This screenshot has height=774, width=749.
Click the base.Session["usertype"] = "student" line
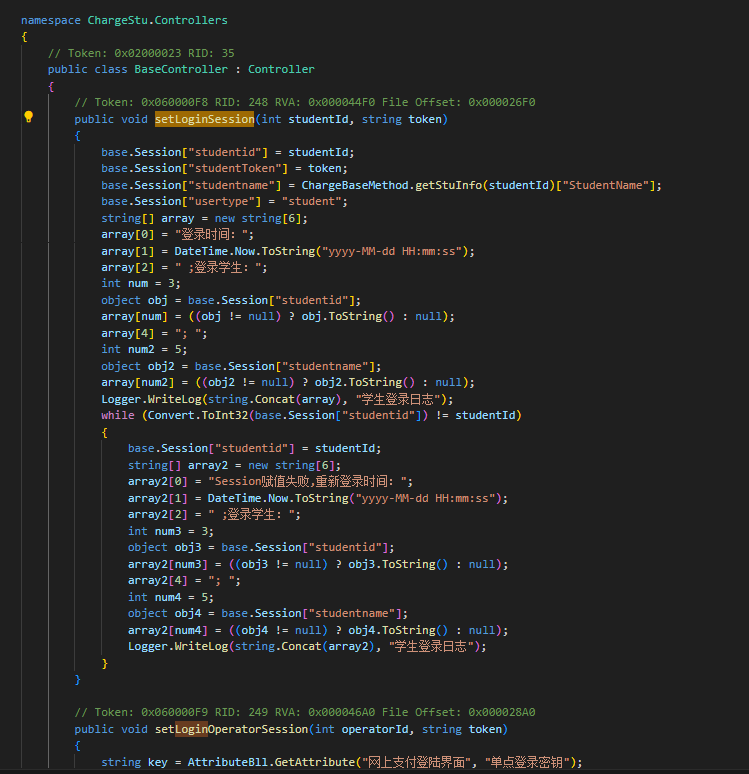(224, 201)
